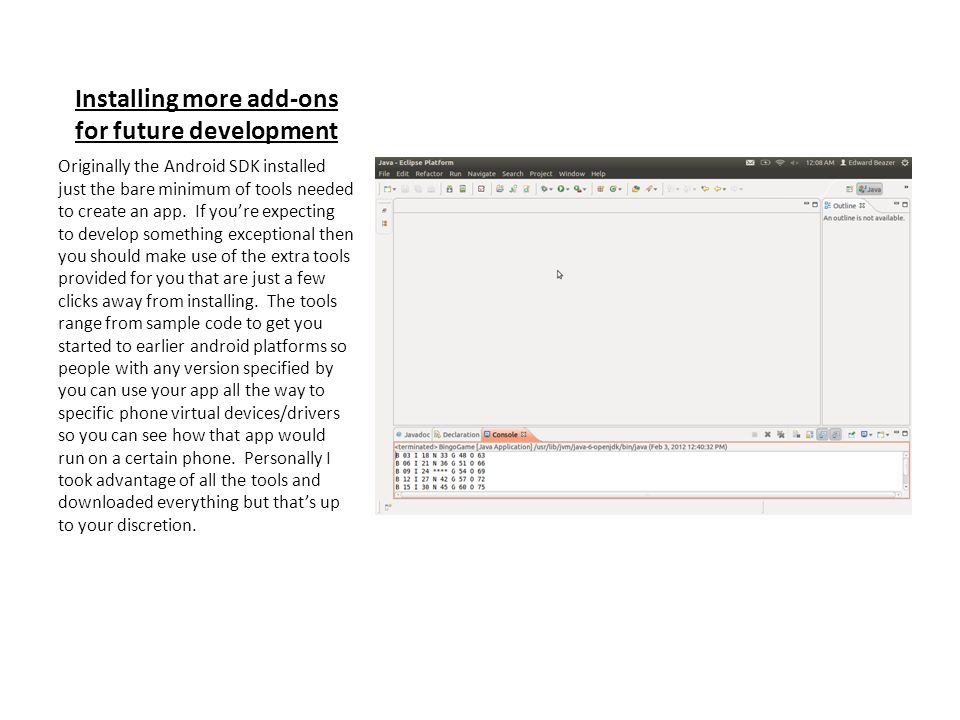Expand the Run launch dropdown arrow
Image resolution: width=960 pixels, height=720 pixels.
pyautogui.click(x=568, y=189)
